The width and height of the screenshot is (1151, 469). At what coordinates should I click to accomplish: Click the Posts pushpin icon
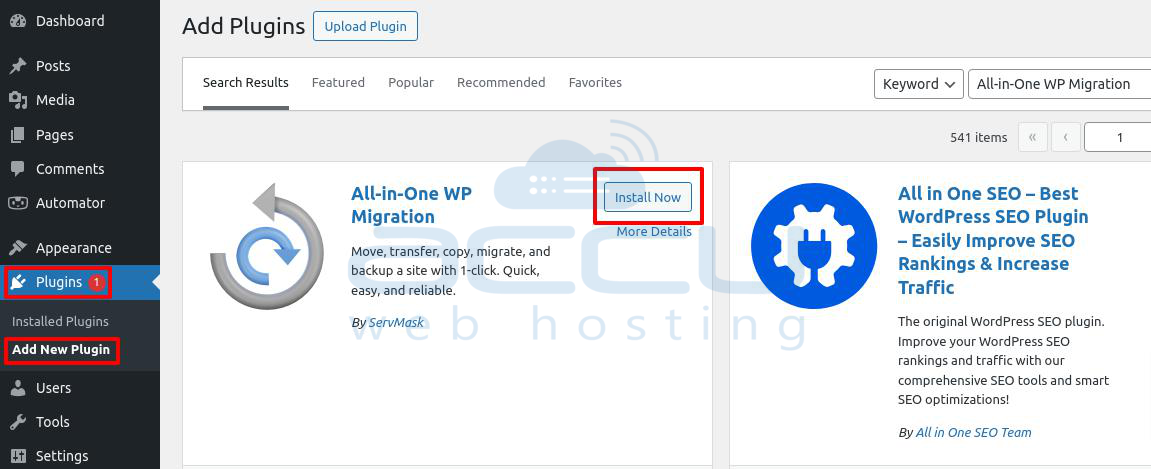click(18, 66)
